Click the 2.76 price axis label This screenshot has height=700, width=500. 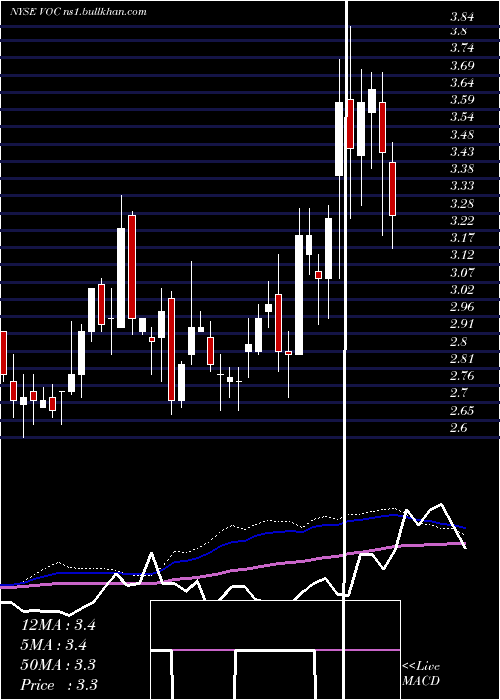click(x=462, y=376)
